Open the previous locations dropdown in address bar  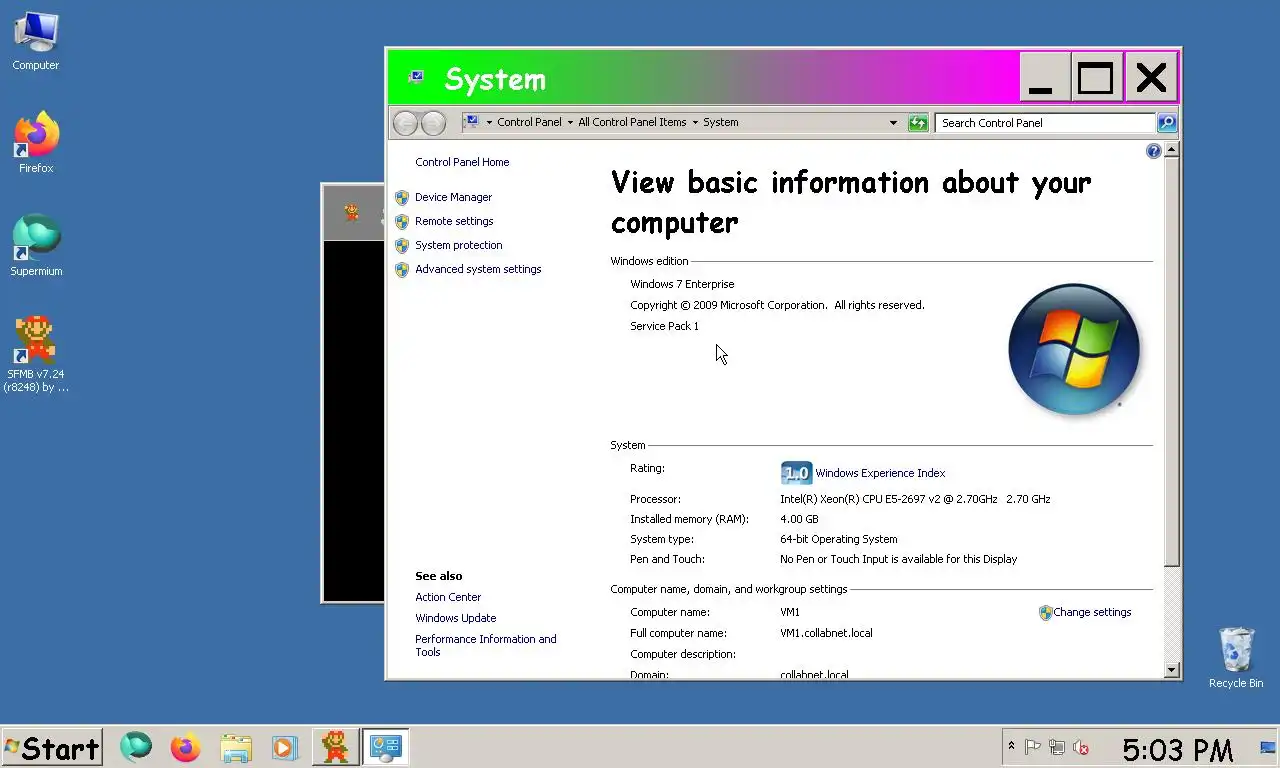point(893,123)
